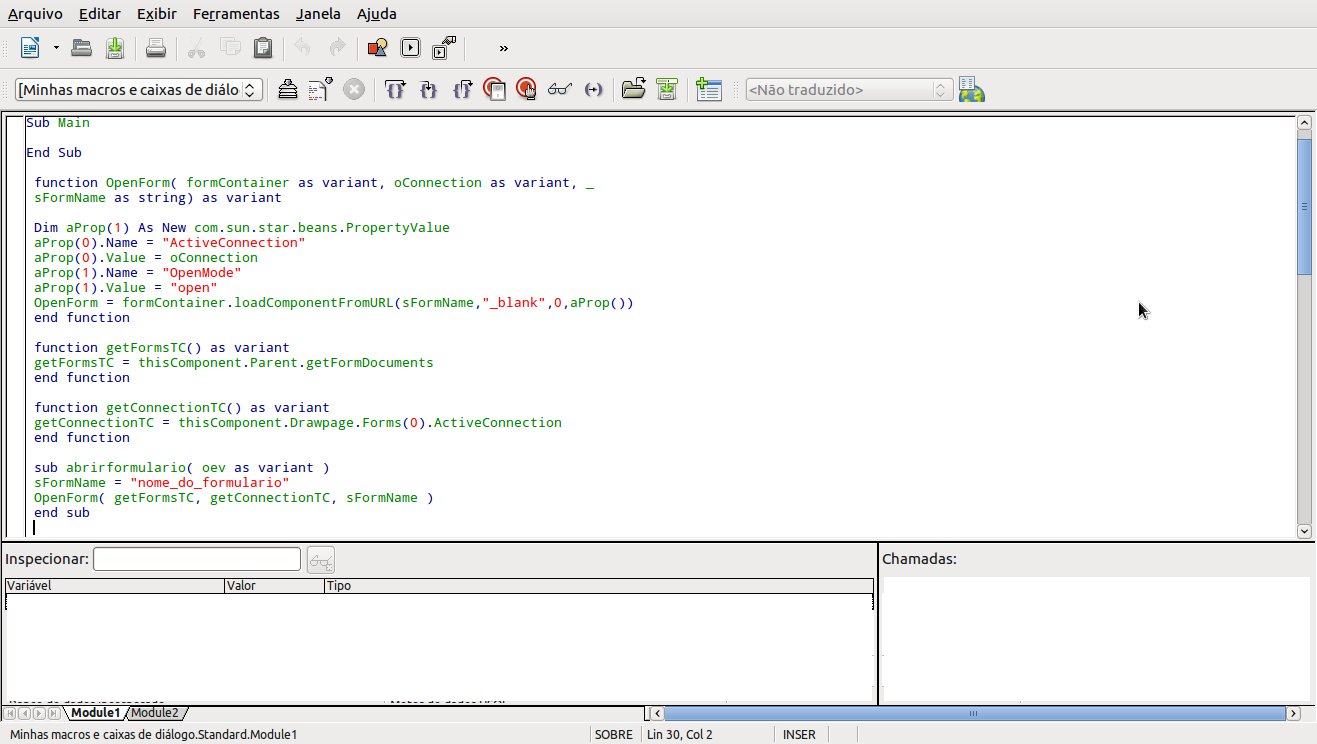Run the Basic macro

(x=320, y=89)
